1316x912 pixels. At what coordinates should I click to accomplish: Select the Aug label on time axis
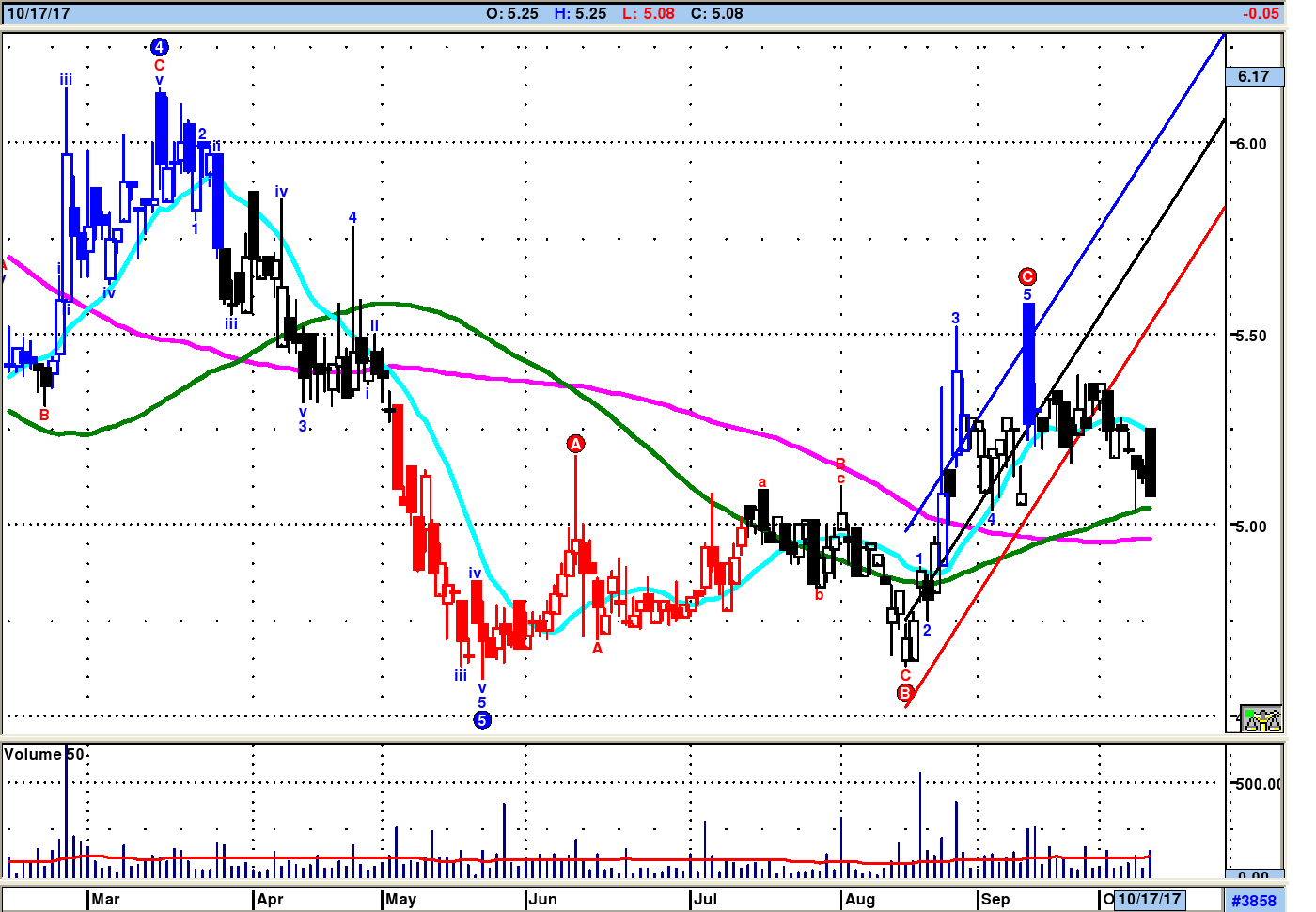point(859,899)
